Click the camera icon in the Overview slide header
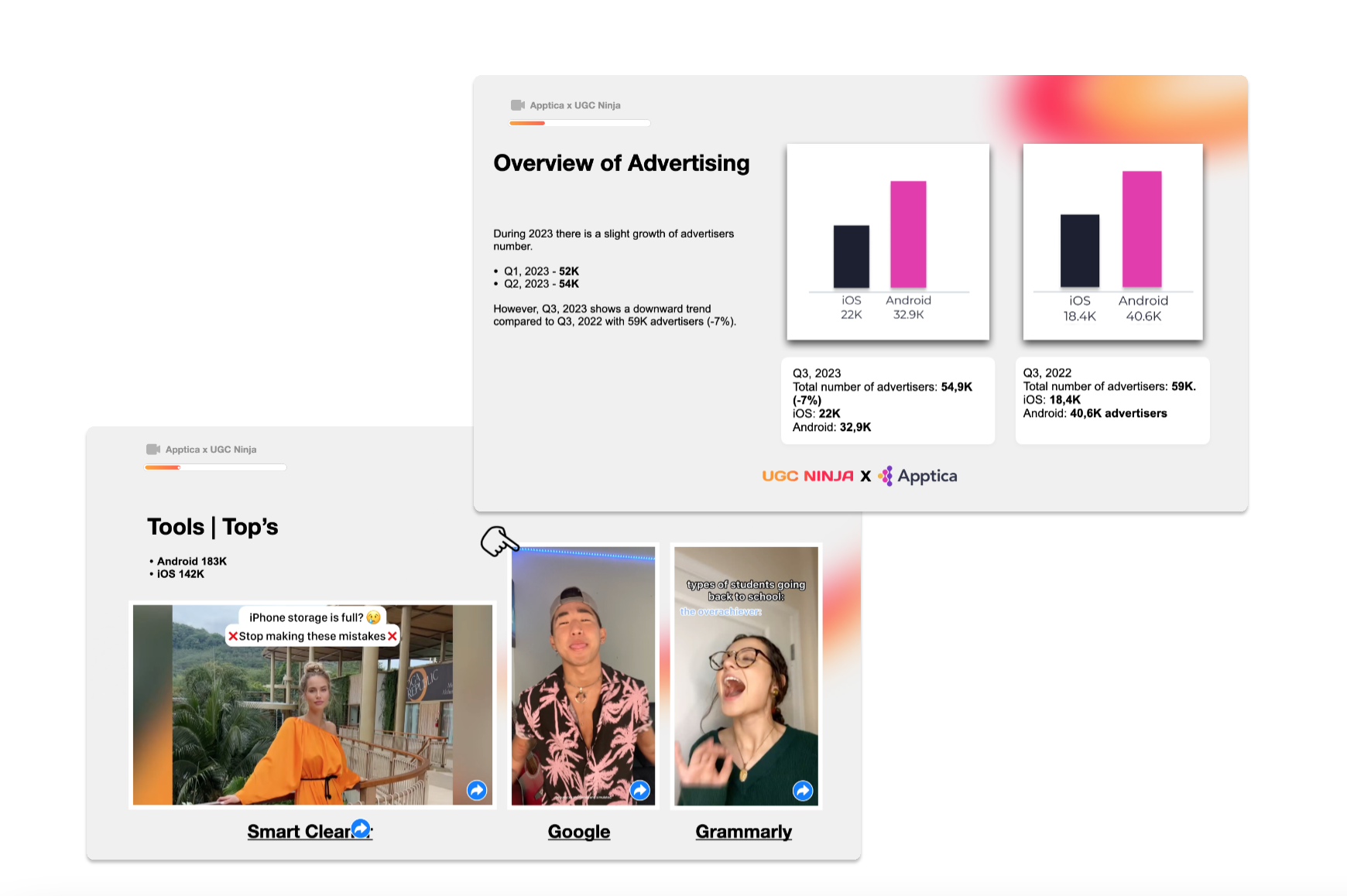This screenshot has height=896, width=1347. (518, 105)
